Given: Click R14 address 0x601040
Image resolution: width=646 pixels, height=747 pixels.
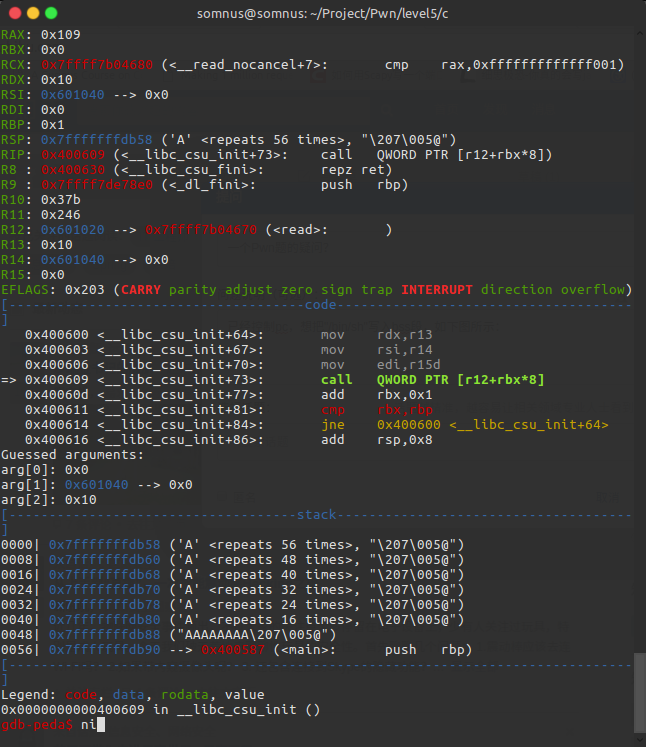Looking at the screenshot, I should pos(72,260).
